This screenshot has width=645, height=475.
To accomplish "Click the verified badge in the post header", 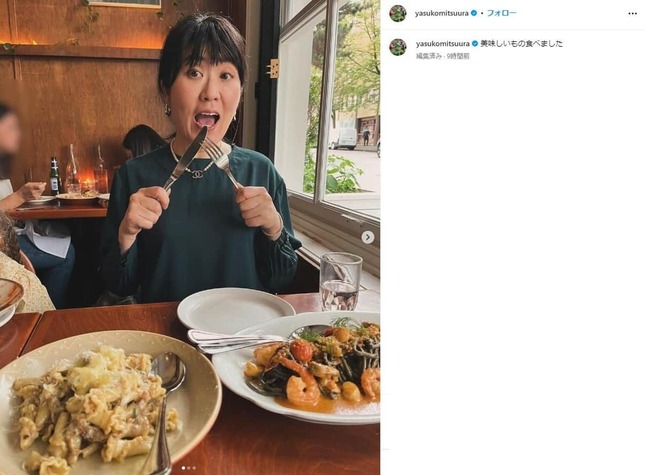I will click(x=473, y=13).
